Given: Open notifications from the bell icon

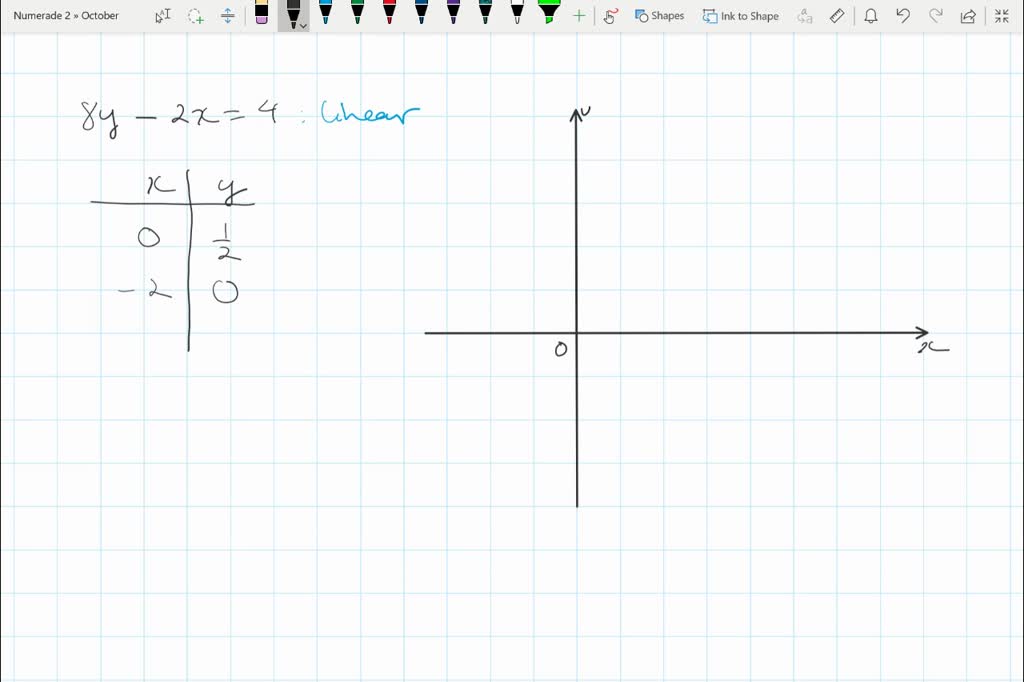Looking at the screenshot, I should 870,15.
